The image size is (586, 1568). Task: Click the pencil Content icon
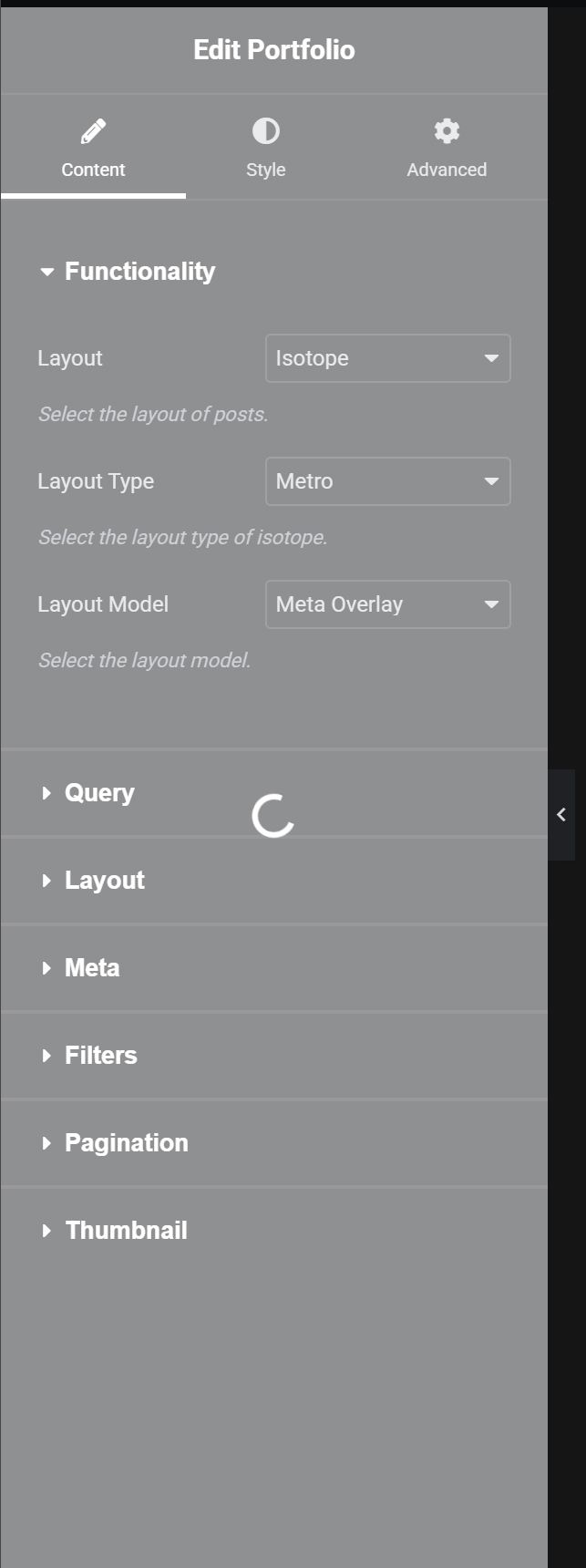click(x=93, y=131)
